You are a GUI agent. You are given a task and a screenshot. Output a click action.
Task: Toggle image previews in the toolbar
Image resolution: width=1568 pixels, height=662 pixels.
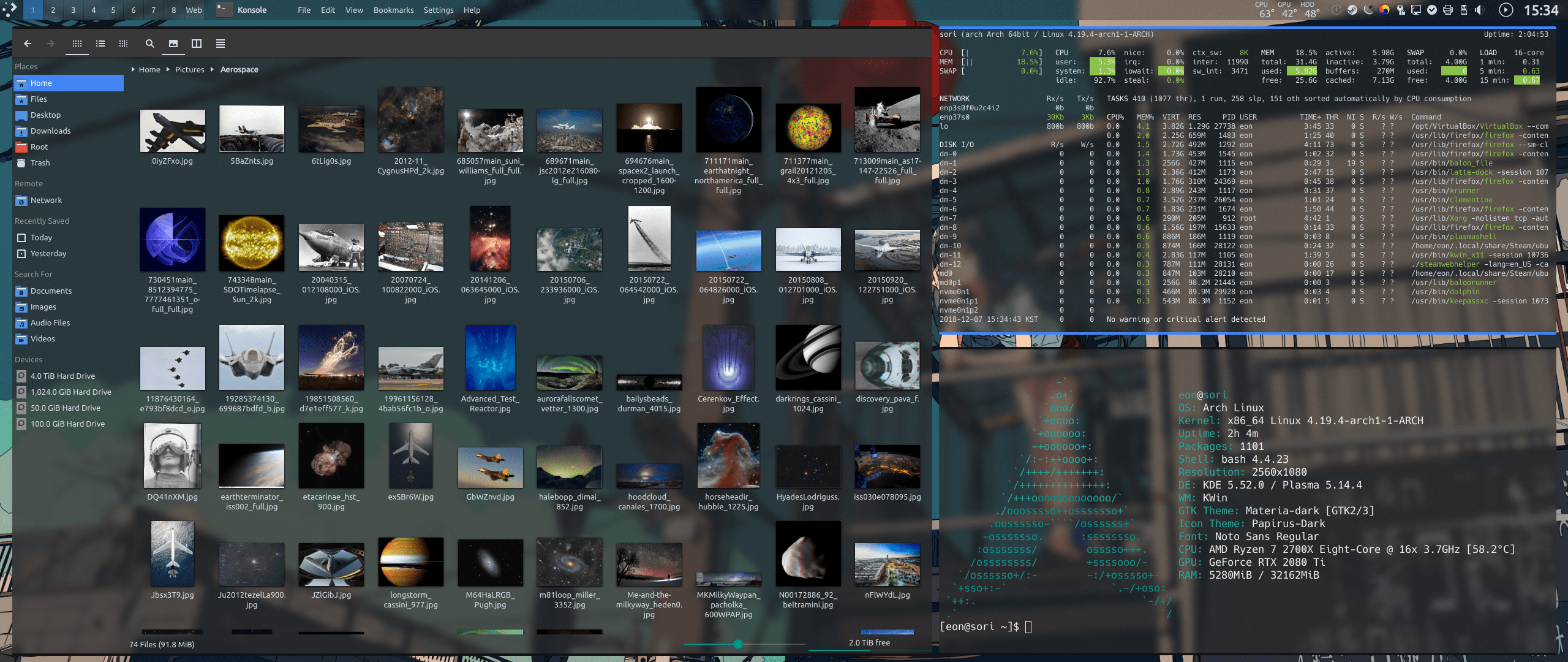click(x=173, y=44)
